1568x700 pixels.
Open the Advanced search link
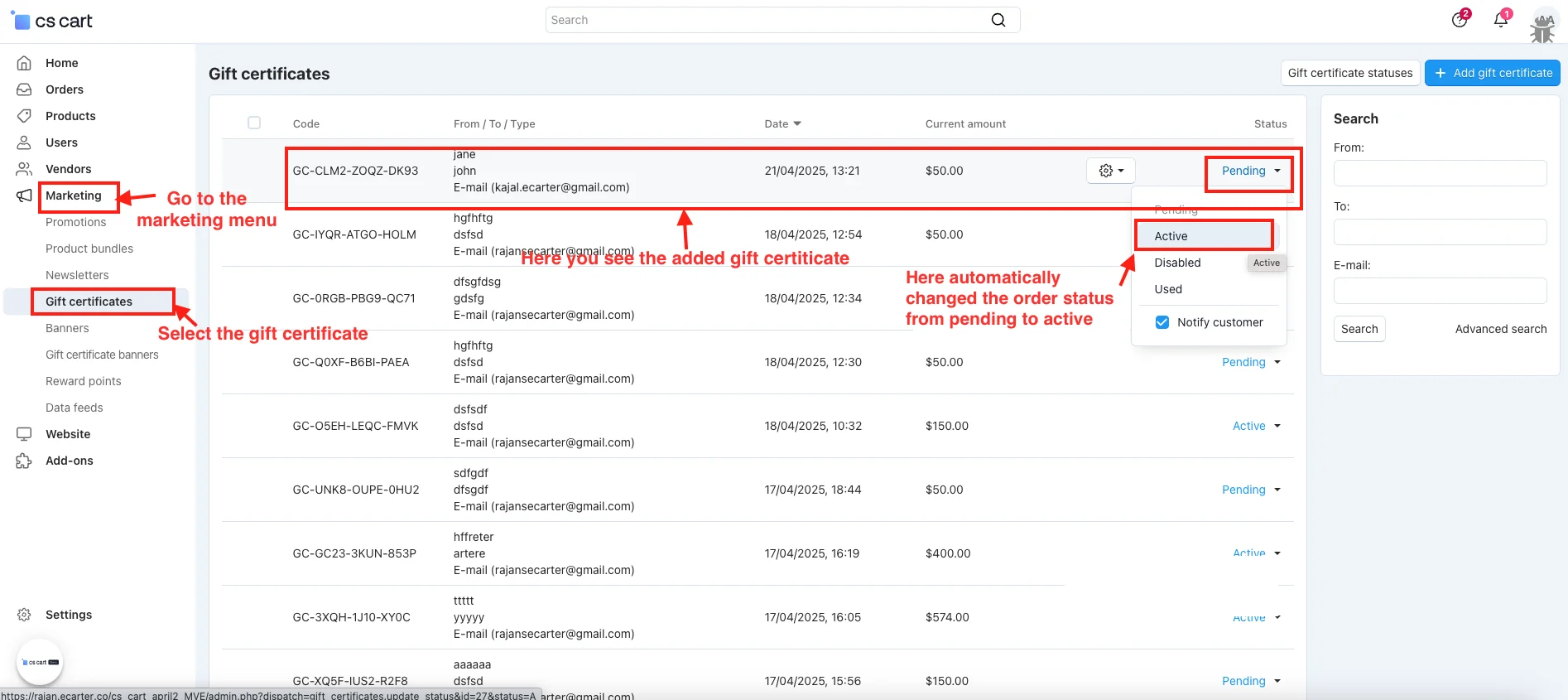1500,329
